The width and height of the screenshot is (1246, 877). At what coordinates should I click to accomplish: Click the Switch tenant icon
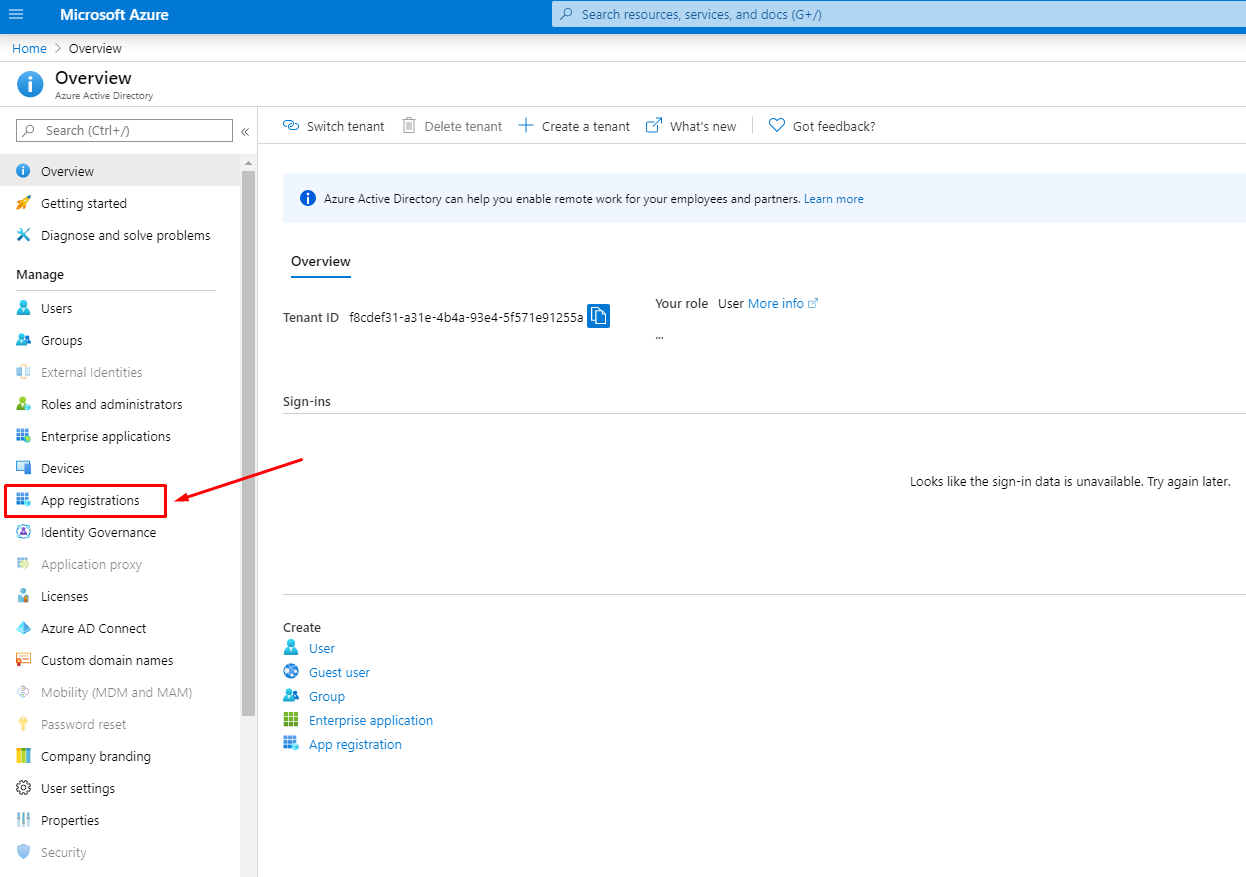(291, 126)
